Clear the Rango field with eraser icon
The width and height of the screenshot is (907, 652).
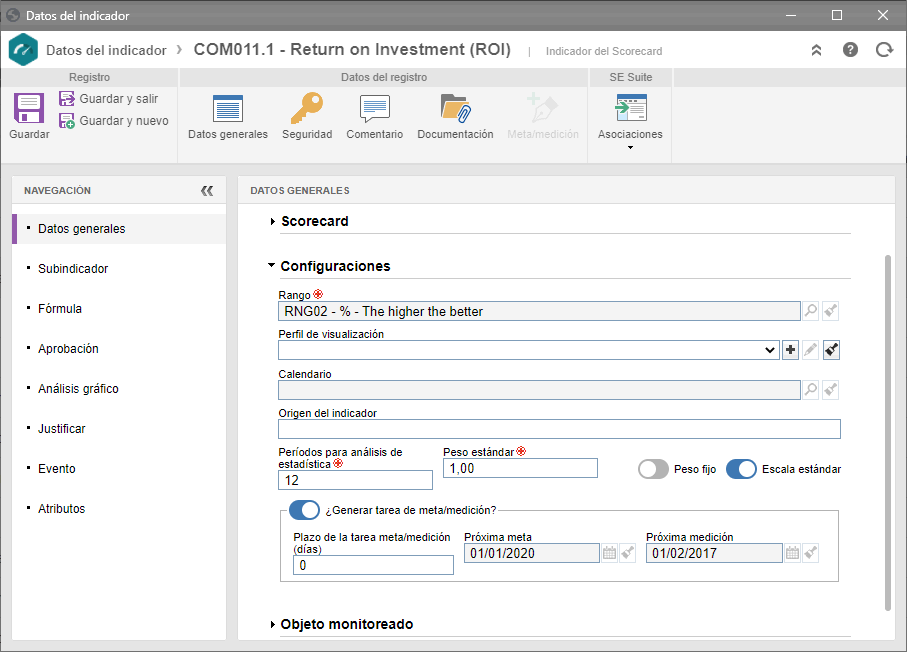coord(831,311)
